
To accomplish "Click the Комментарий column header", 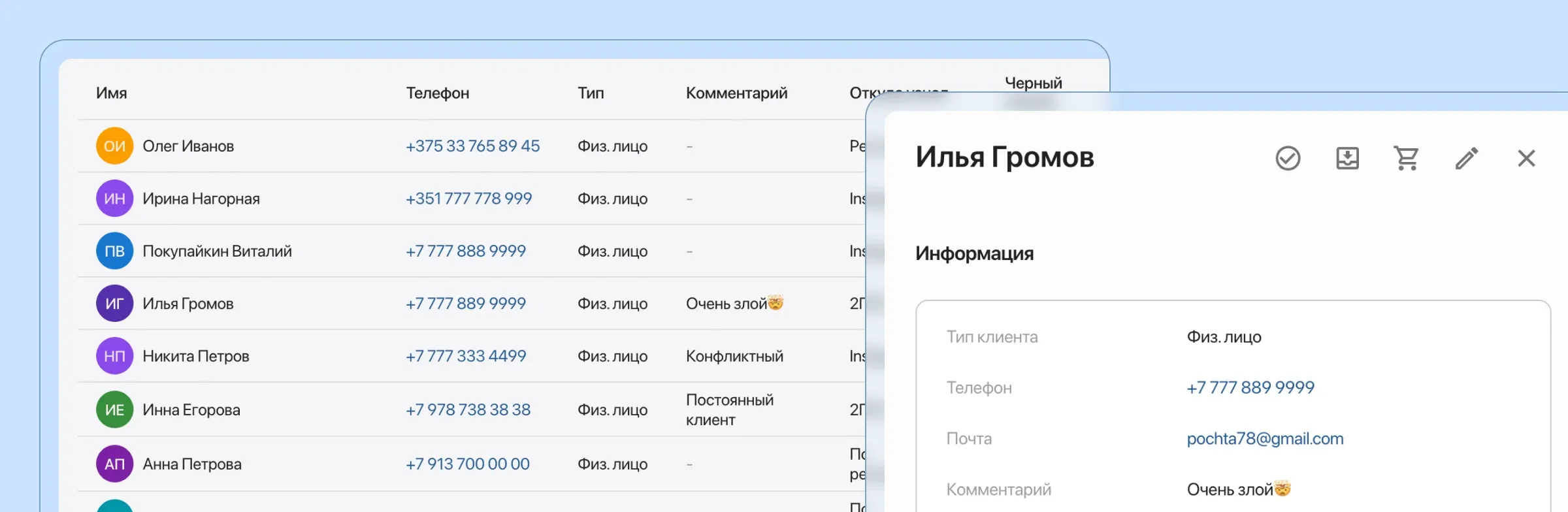I will tap(736, 93).
